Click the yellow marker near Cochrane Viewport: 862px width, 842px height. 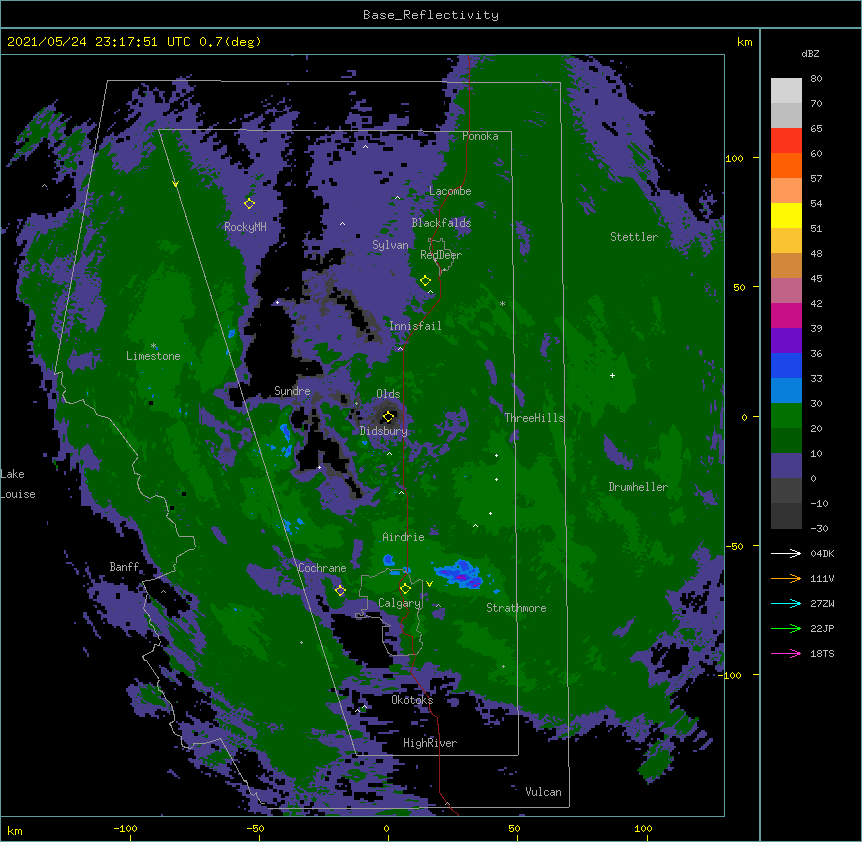[x=340, y=590]
